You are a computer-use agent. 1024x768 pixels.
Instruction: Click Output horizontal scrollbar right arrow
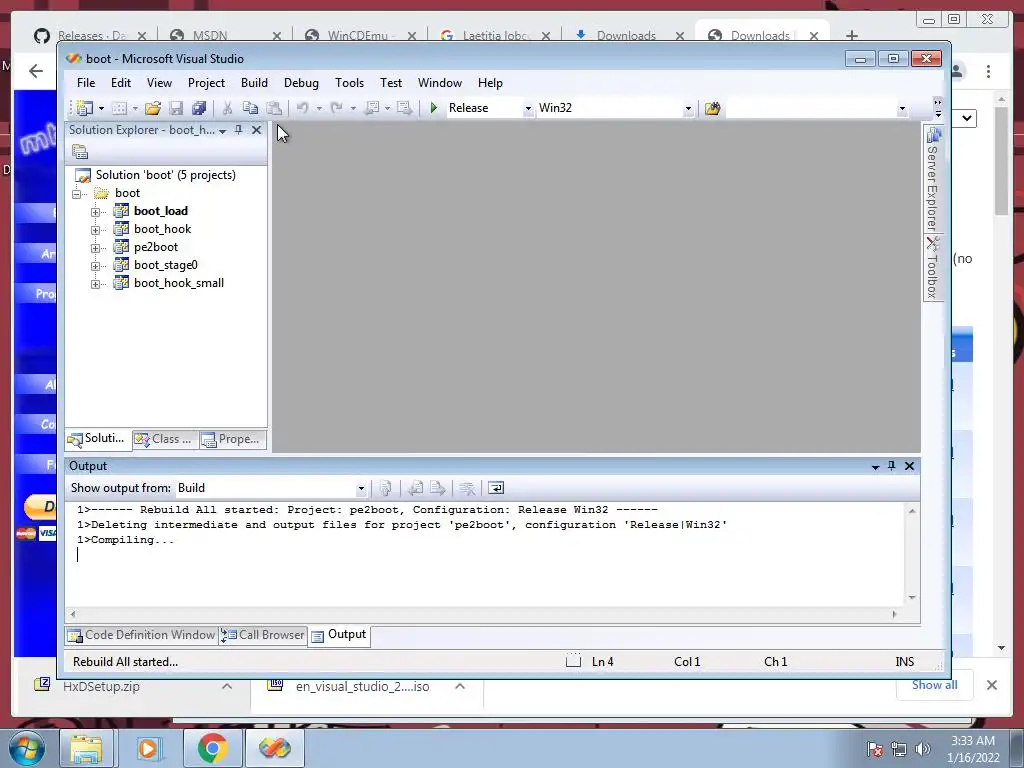(894, 614)
